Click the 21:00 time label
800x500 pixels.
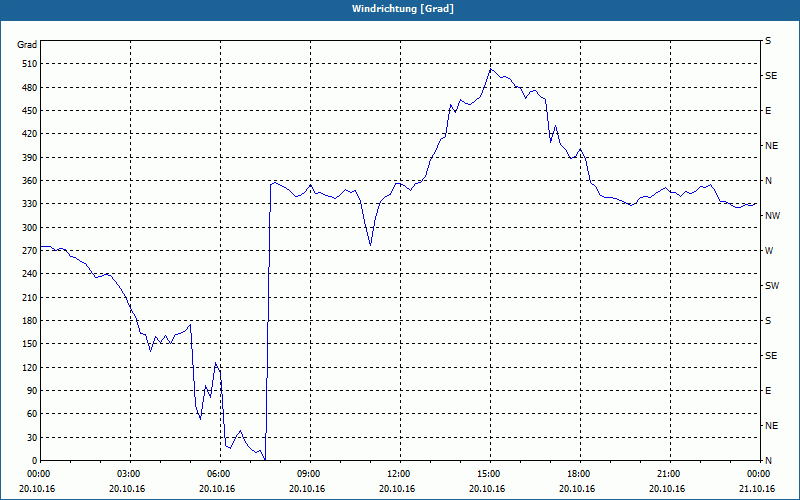pyautogui.click(x=667, y=474)
